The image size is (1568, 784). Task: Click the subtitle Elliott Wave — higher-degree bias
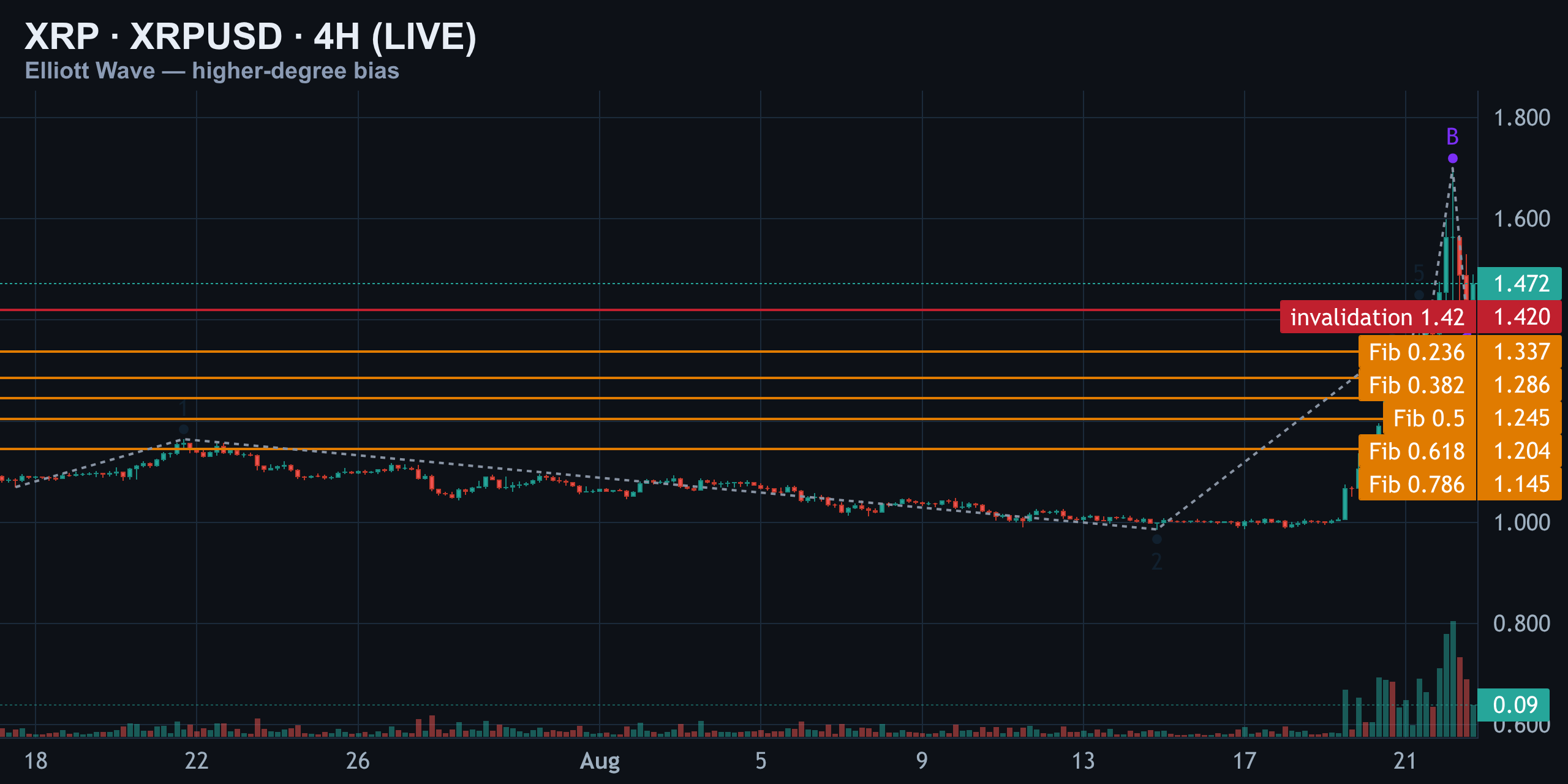[212, 71]
